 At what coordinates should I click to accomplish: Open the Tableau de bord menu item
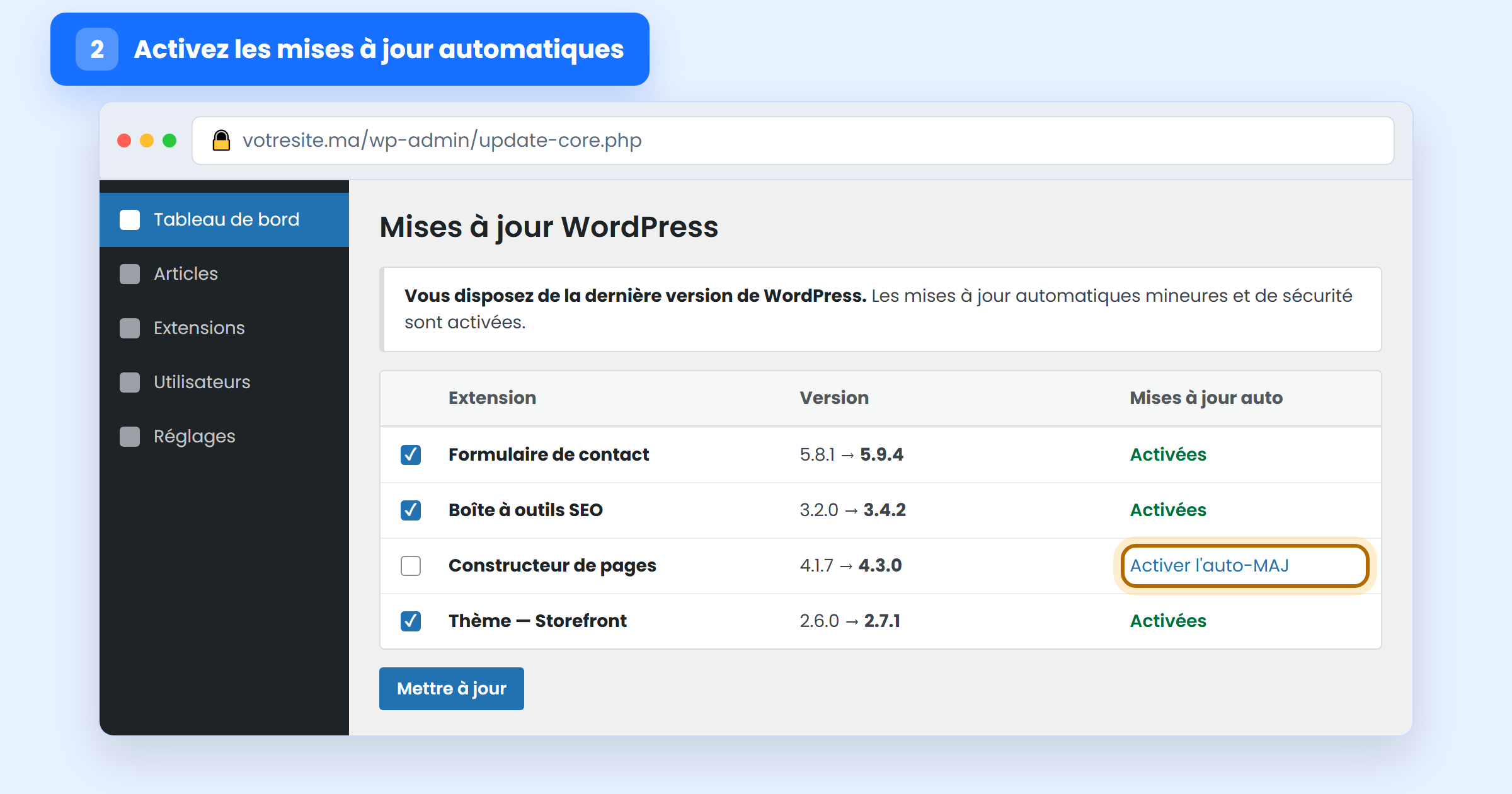pos(224,220)
